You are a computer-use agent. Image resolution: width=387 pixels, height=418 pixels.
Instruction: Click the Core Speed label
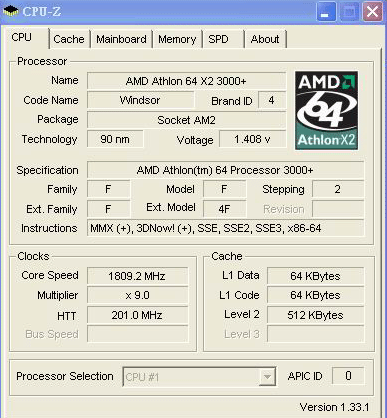[50, 275]
